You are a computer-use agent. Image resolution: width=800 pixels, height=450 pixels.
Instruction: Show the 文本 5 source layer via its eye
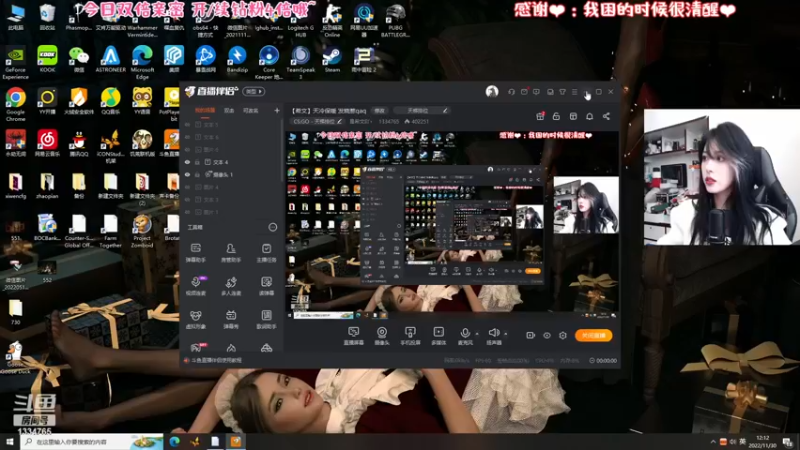(187, 124)
